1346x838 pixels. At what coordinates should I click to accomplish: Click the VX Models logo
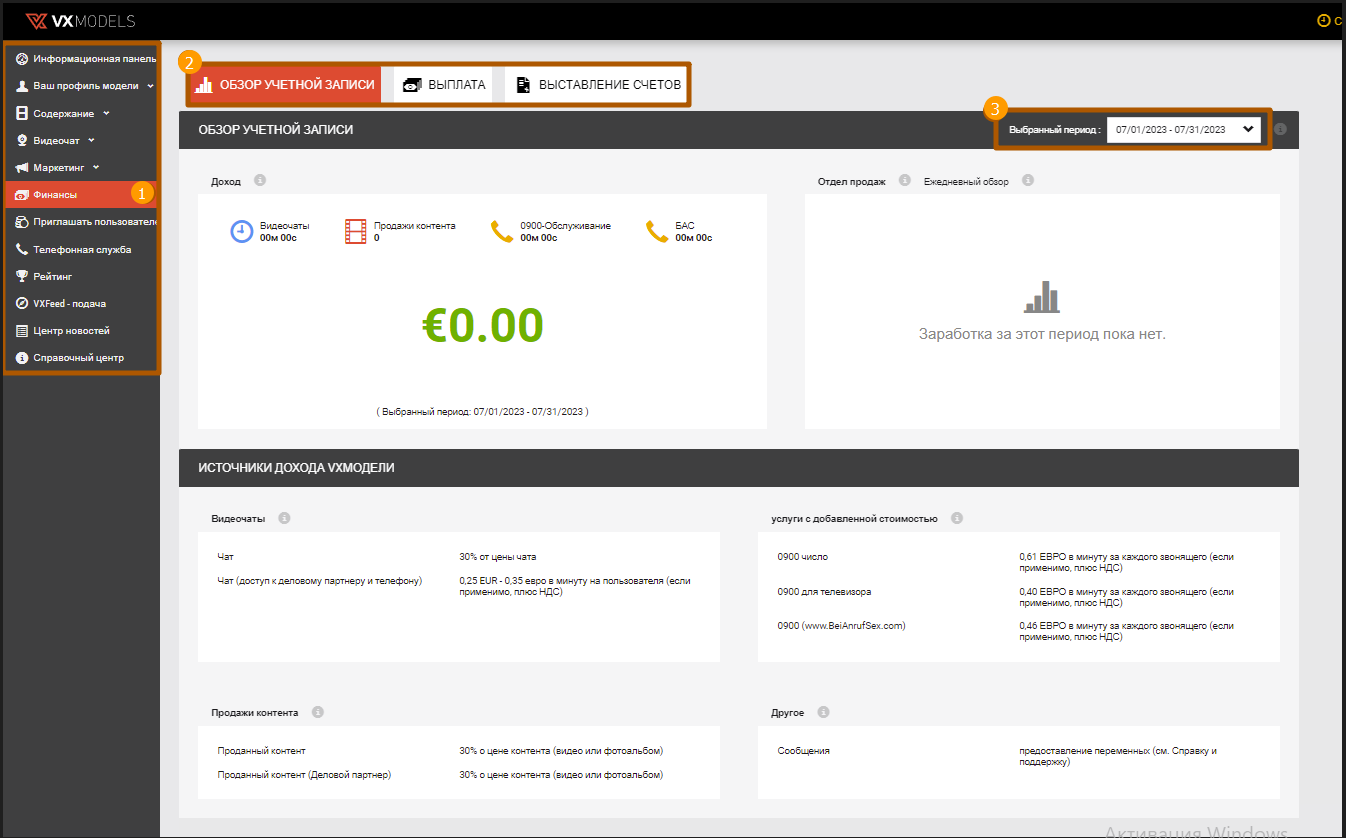tap(80, 20)
